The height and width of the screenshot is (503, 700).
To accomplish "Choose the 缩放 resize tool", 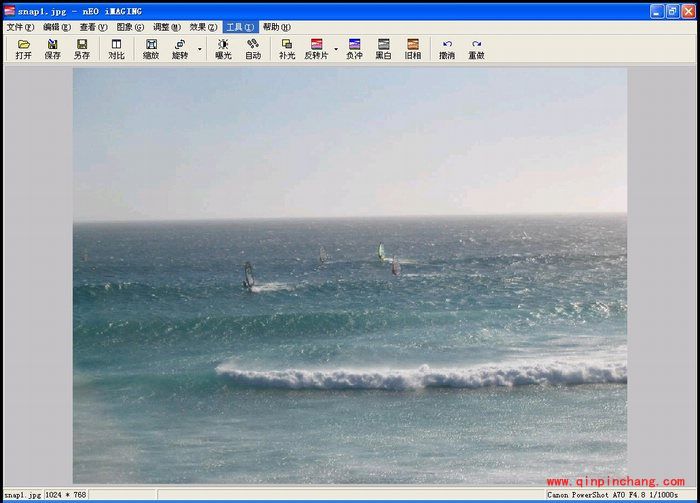I will (x=151, y=49).
